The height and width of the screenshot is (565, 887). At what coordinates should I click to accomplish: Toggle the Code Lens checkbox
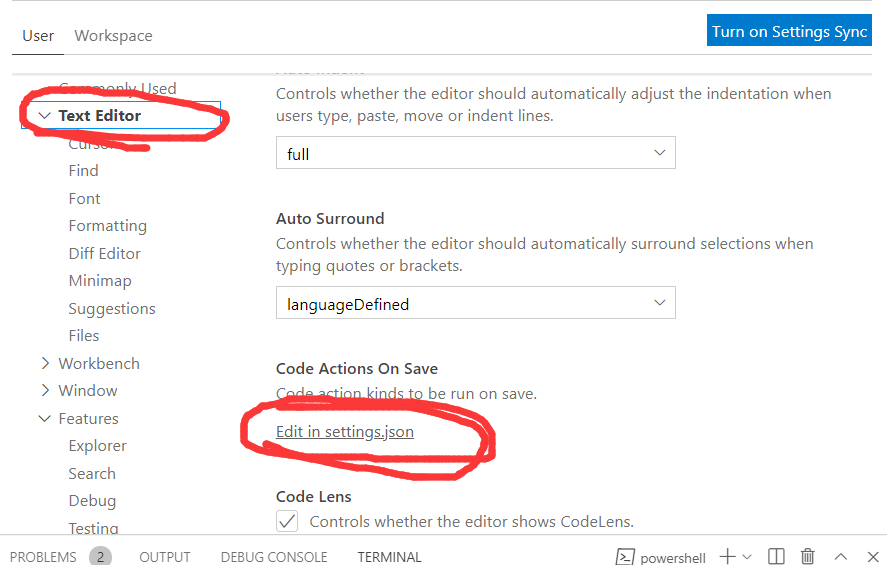coord(287,521)
